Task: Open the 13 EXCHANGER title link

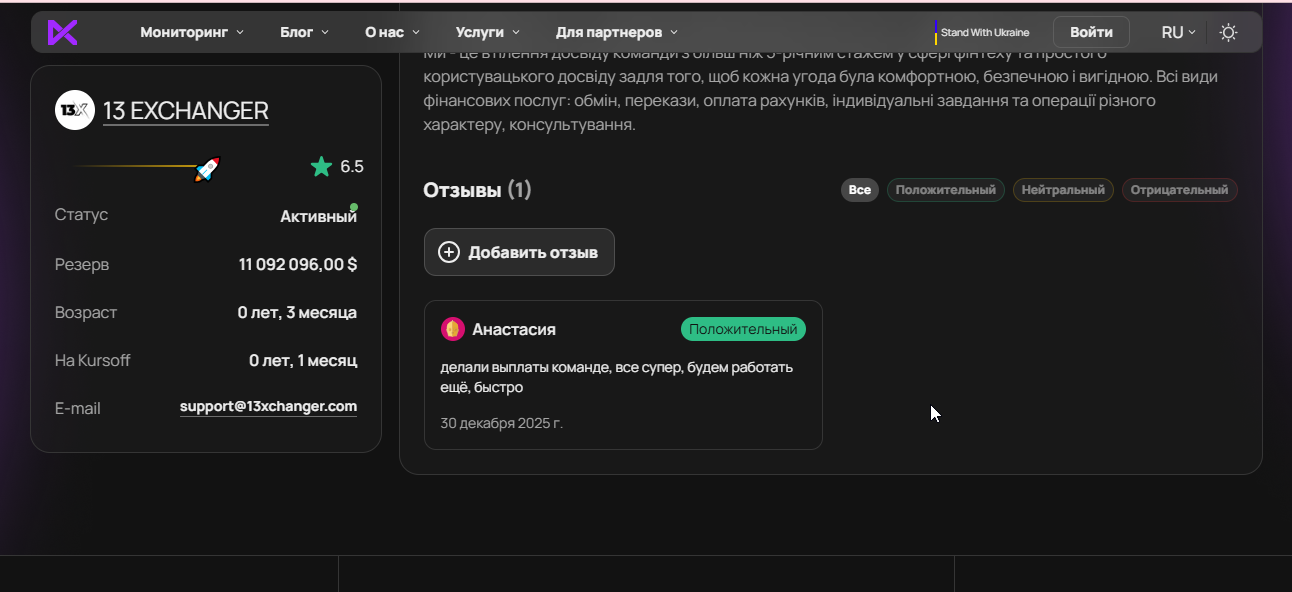Action: 186,110
